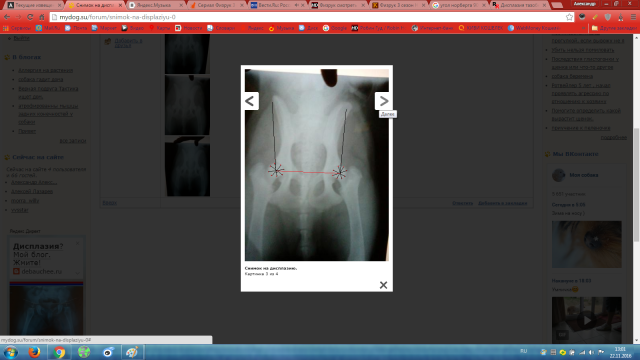Reload the current page
The width and height of the screenshot is (640, 360).
click(30, 17)
